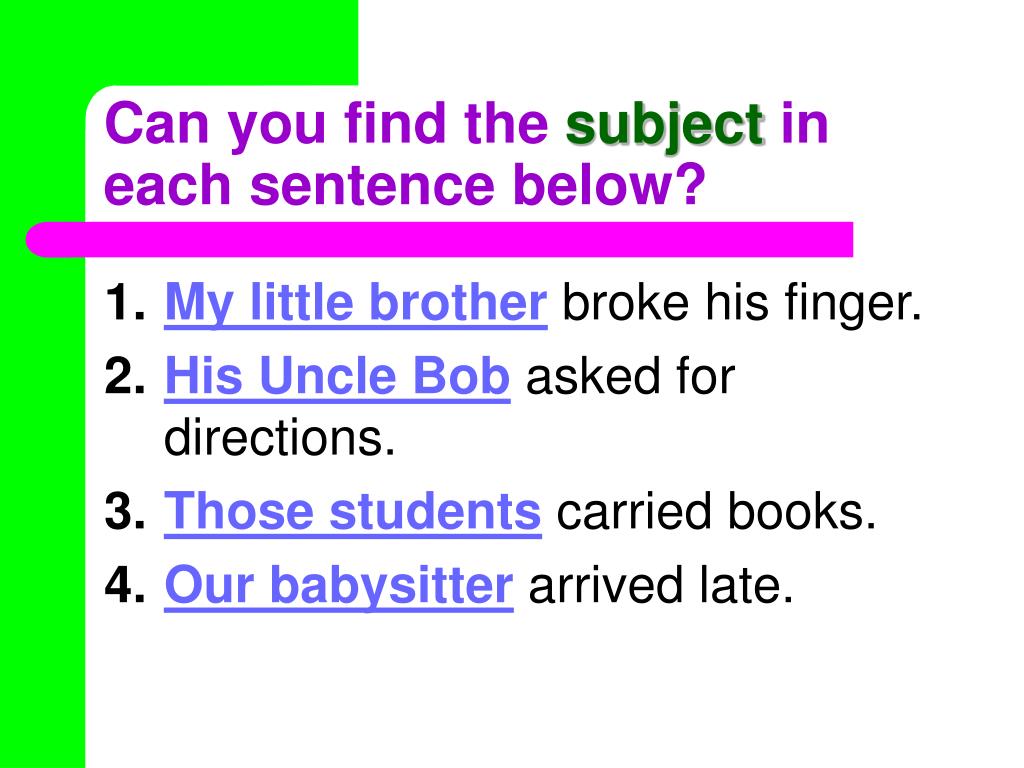
Task: Click the text 'carried books.'
Action: [716, 511]
